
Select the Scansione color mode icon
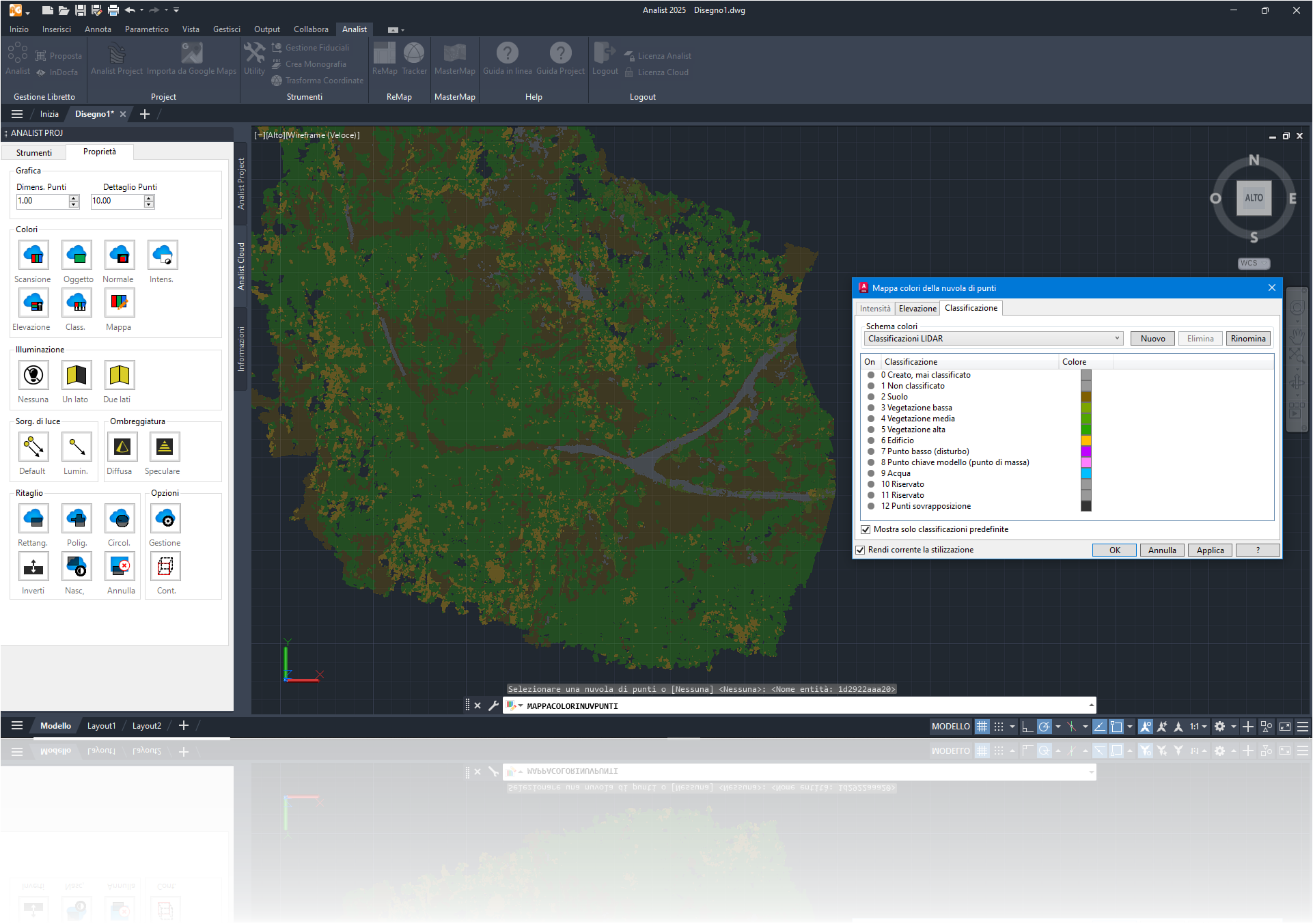click(x=33, y=255)
